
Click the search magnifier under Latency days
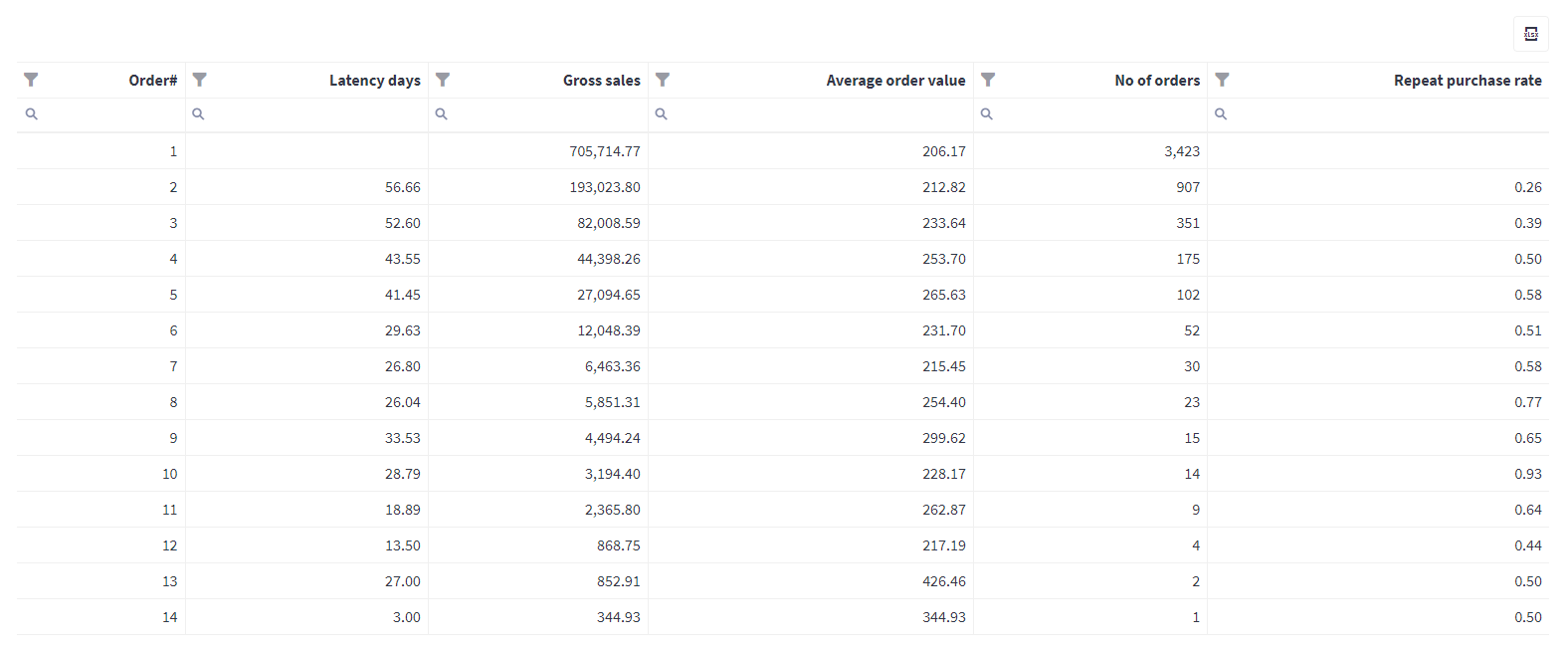click(198, 114)
